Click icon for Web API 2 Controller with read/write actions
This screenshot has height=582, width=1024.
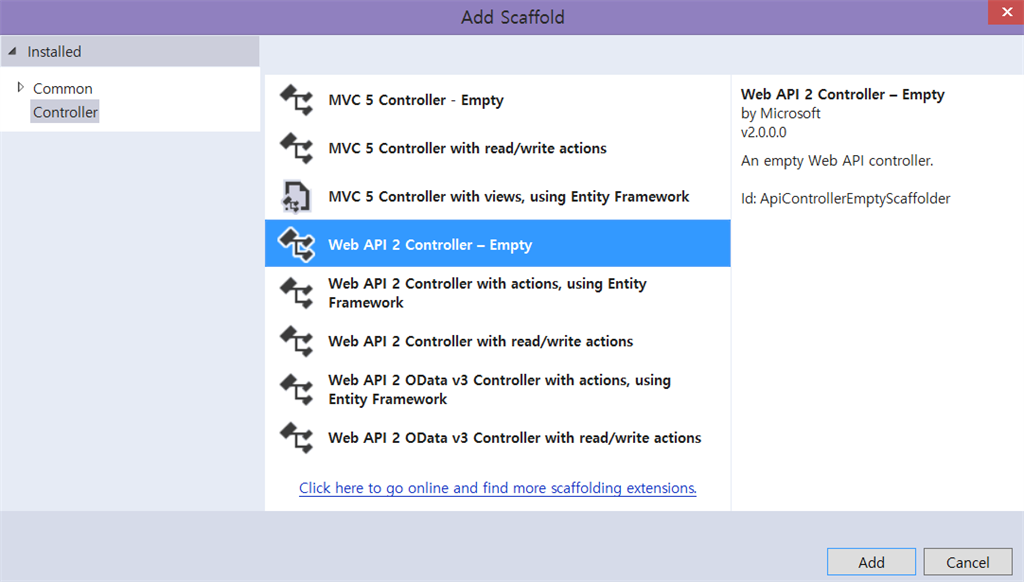point(296,341)
